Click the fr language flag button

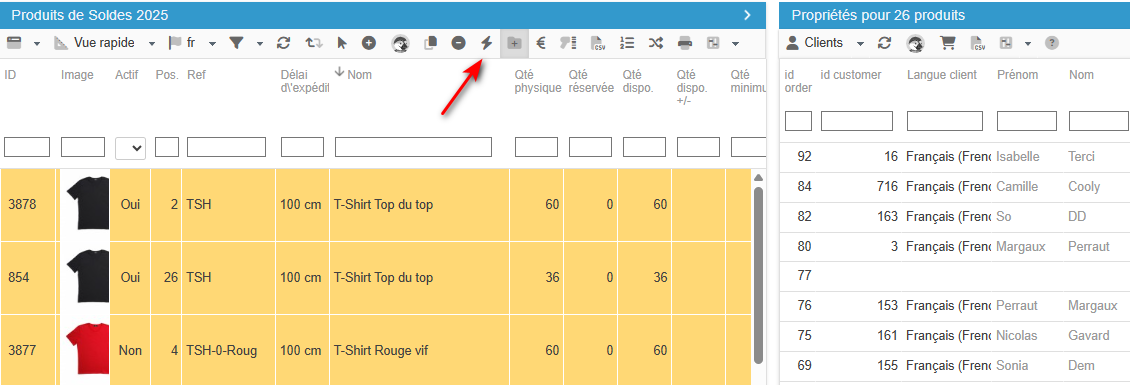pyautogui.click(x=182, y=43)
